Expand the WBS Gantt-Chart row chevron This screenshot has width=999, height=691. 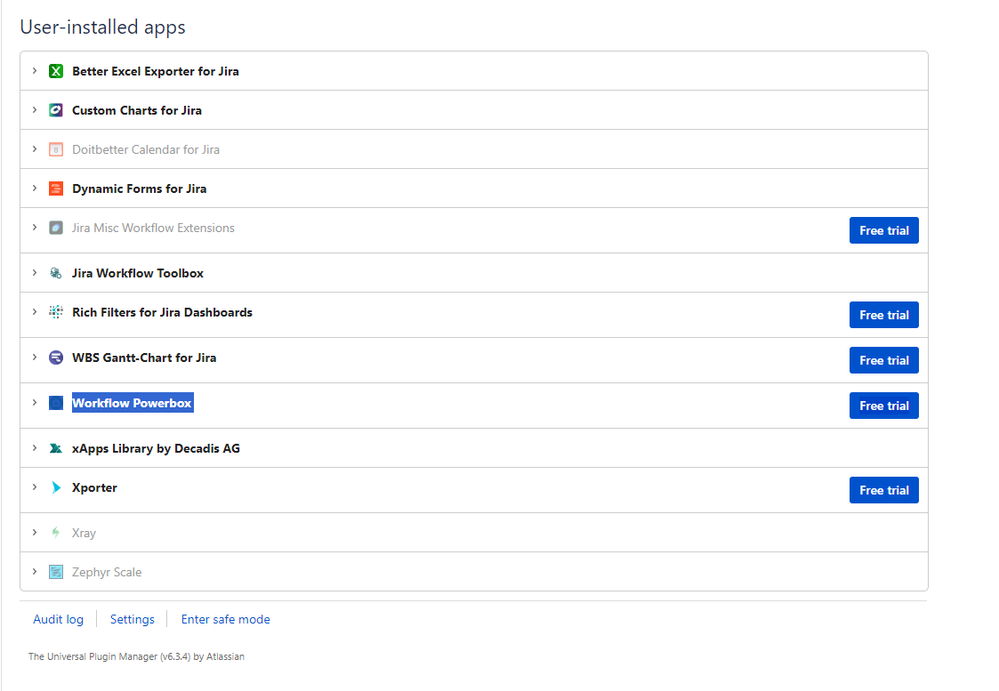(34, 357)
